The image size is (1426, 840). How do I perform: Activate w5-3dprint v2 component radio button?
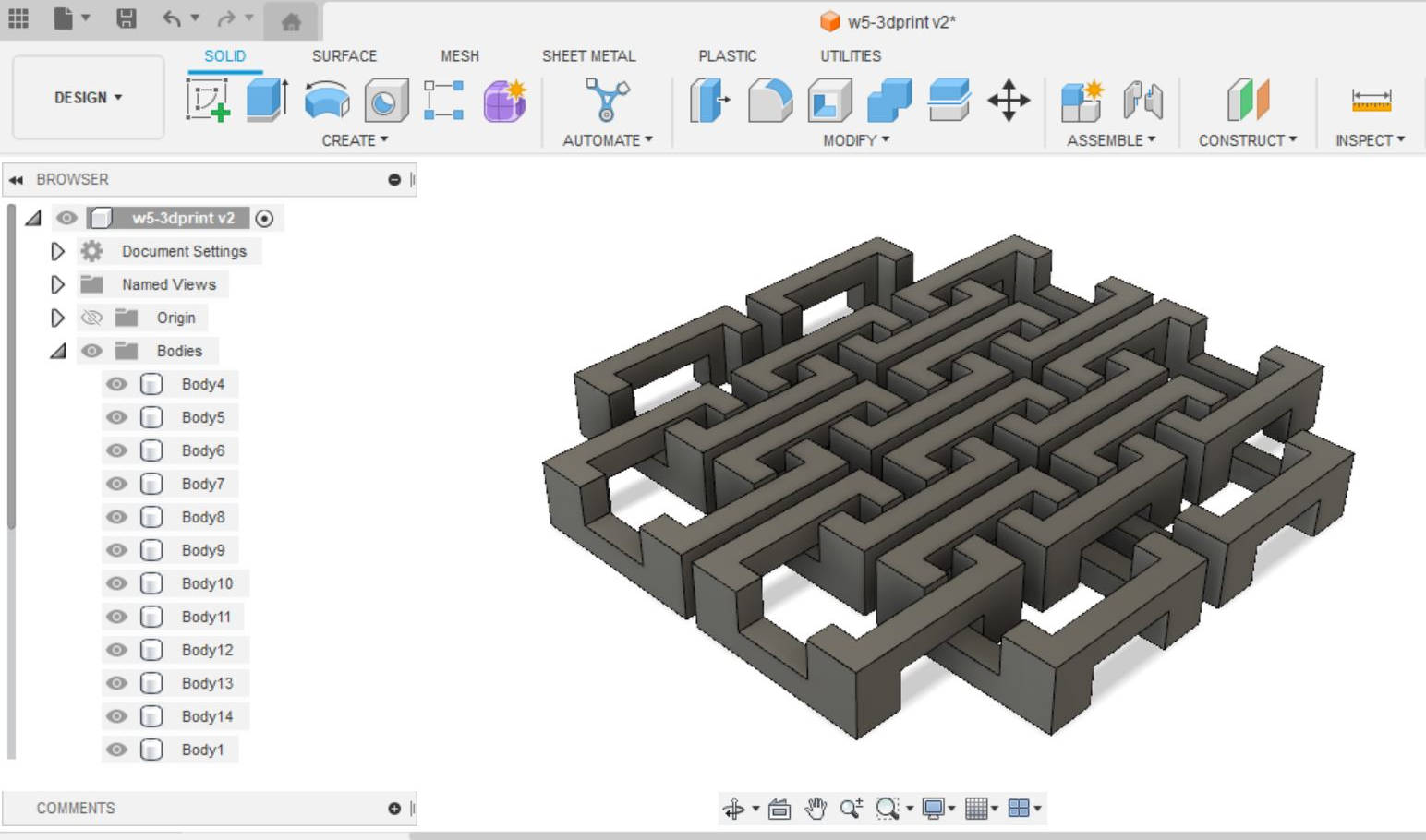[264, 219]
